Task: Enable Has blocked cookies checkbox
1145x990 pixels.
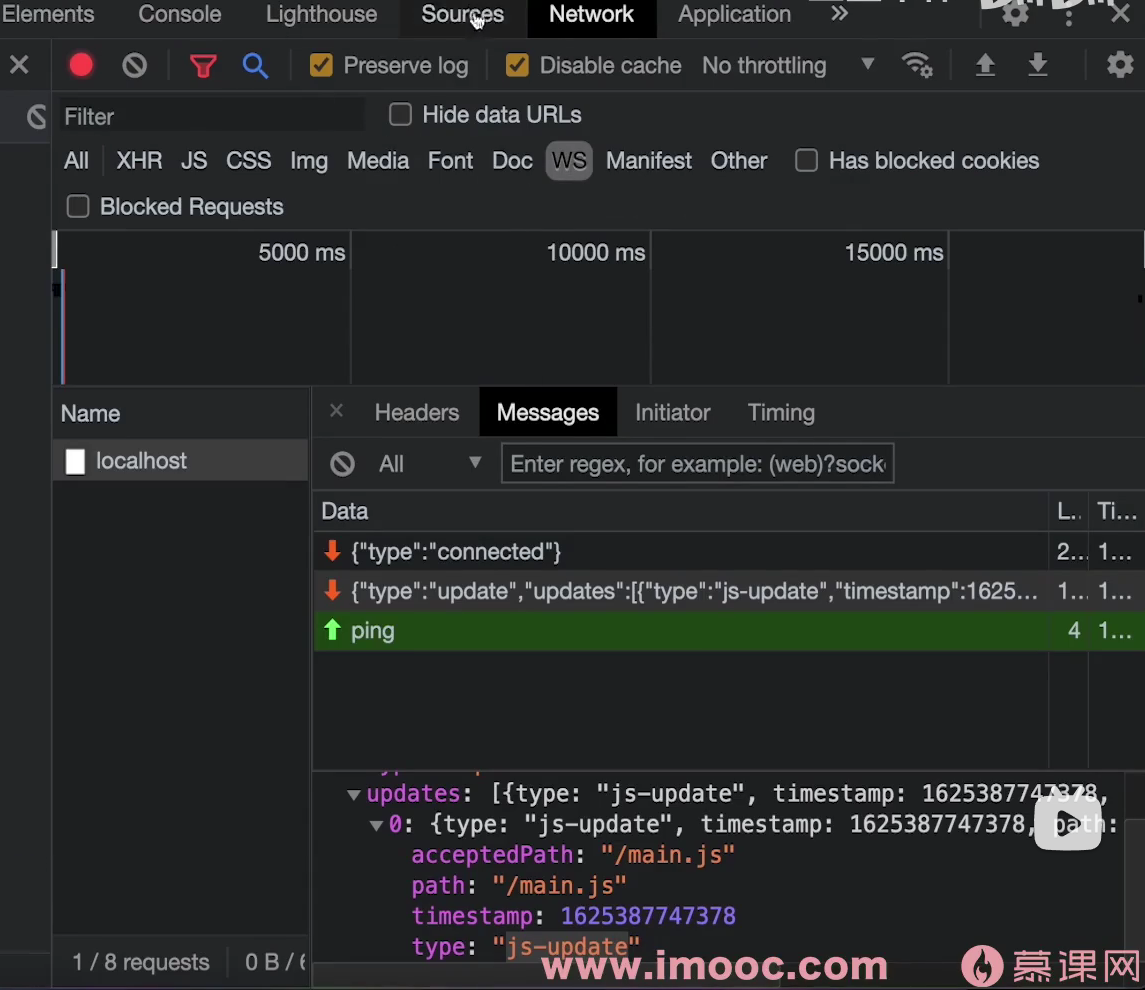Action: (x=806, y=160)
